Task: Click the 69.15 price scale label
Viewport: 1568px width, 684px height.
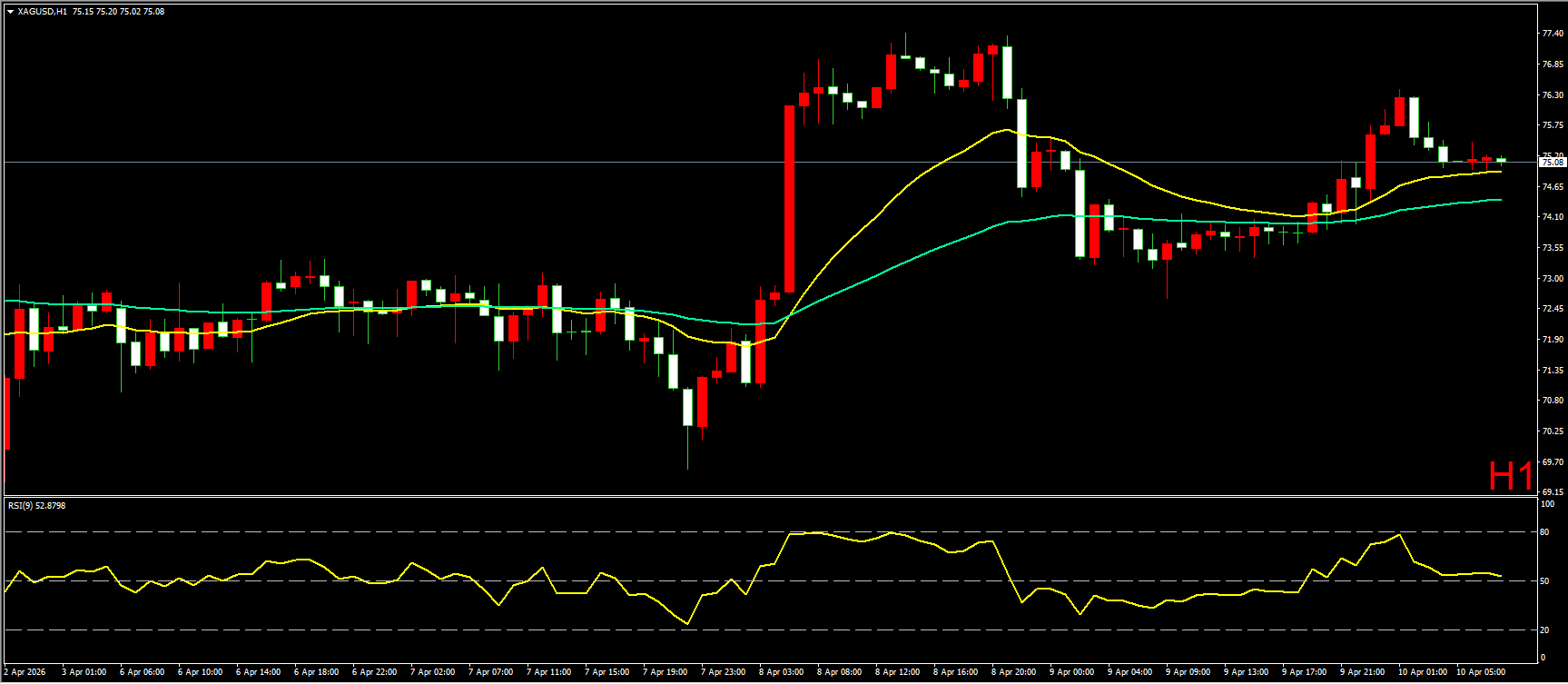Action: [1552, 492]
